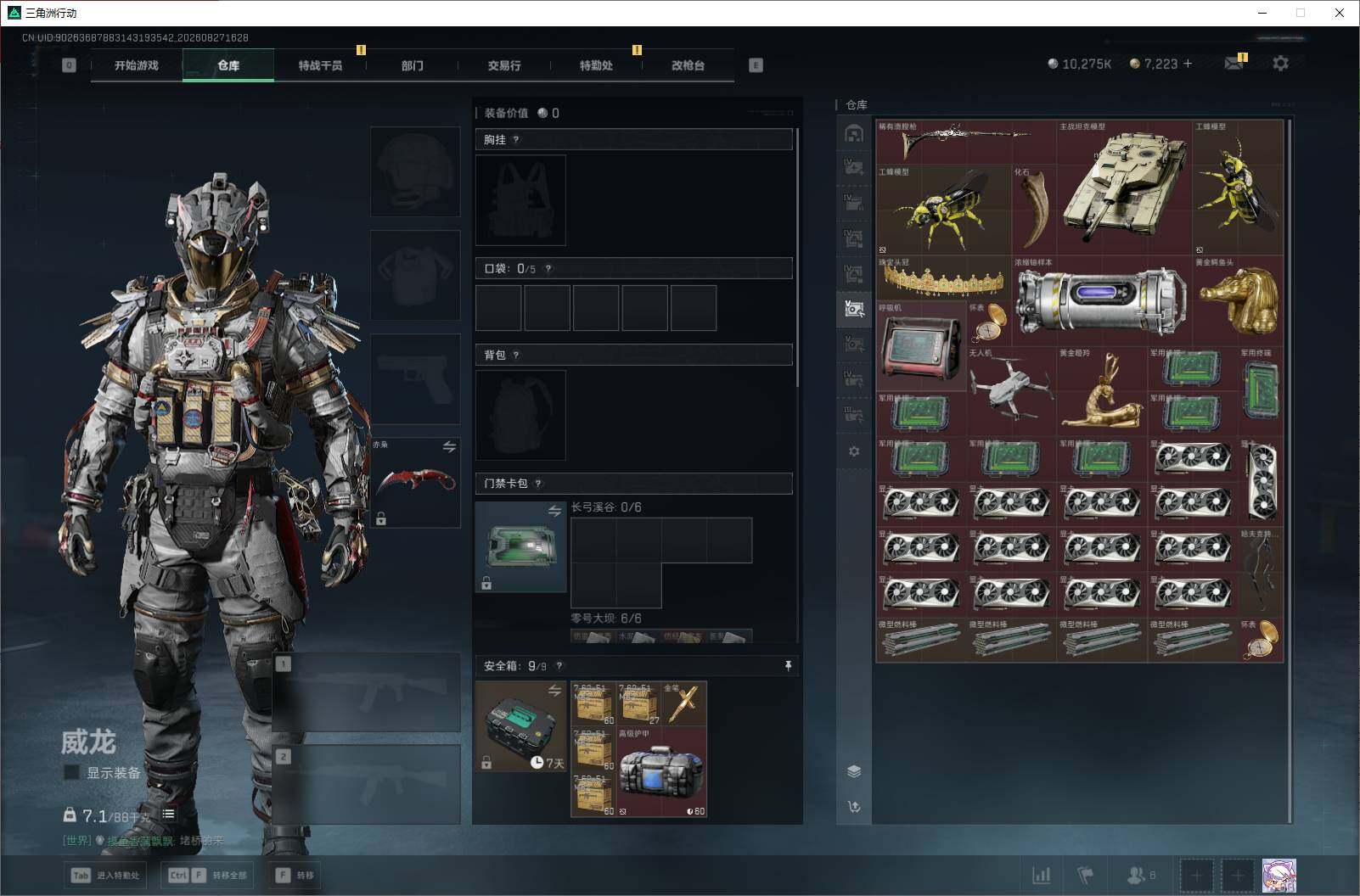Viewport: 1360px width, 896px height.
Task: Open the 部门 tab
Action: coord(412,65)
